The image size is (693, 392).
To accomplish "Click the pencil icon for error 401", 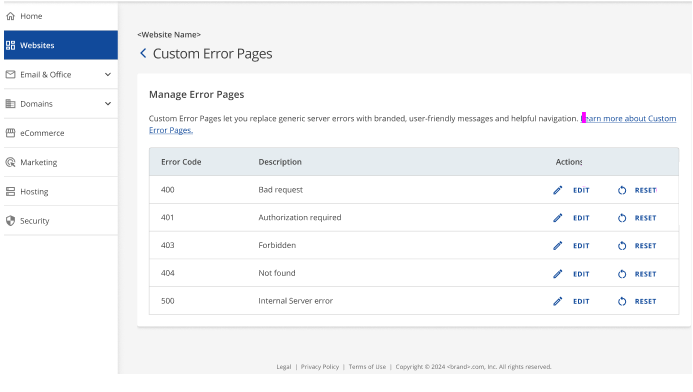I will pos(558,218).
